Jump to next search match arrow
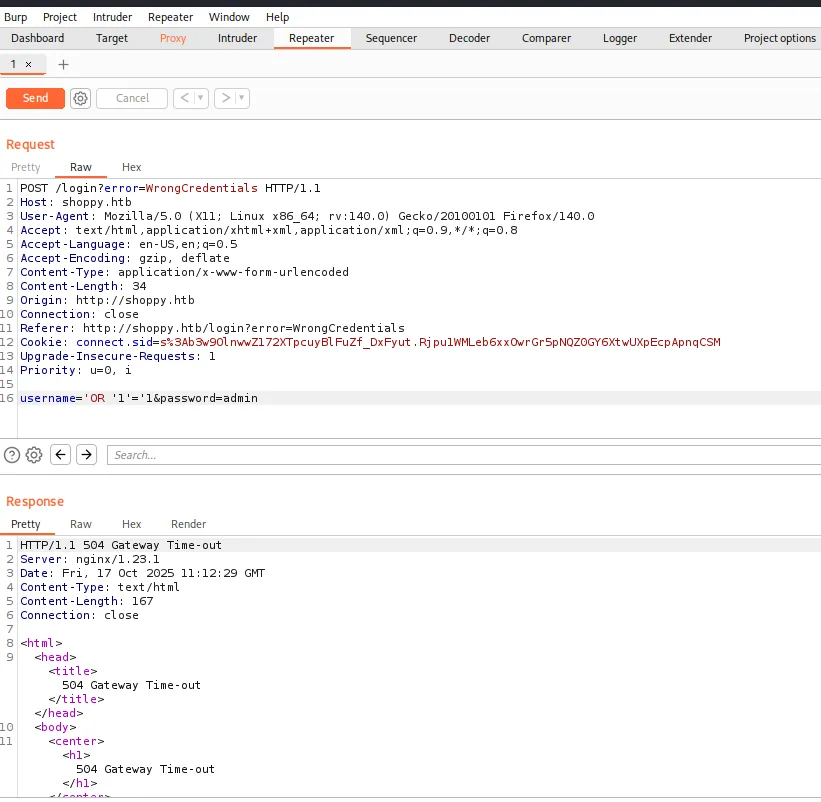Image resolution: width=821 pixels, height=802 pixels. click(x=86, y=454)
